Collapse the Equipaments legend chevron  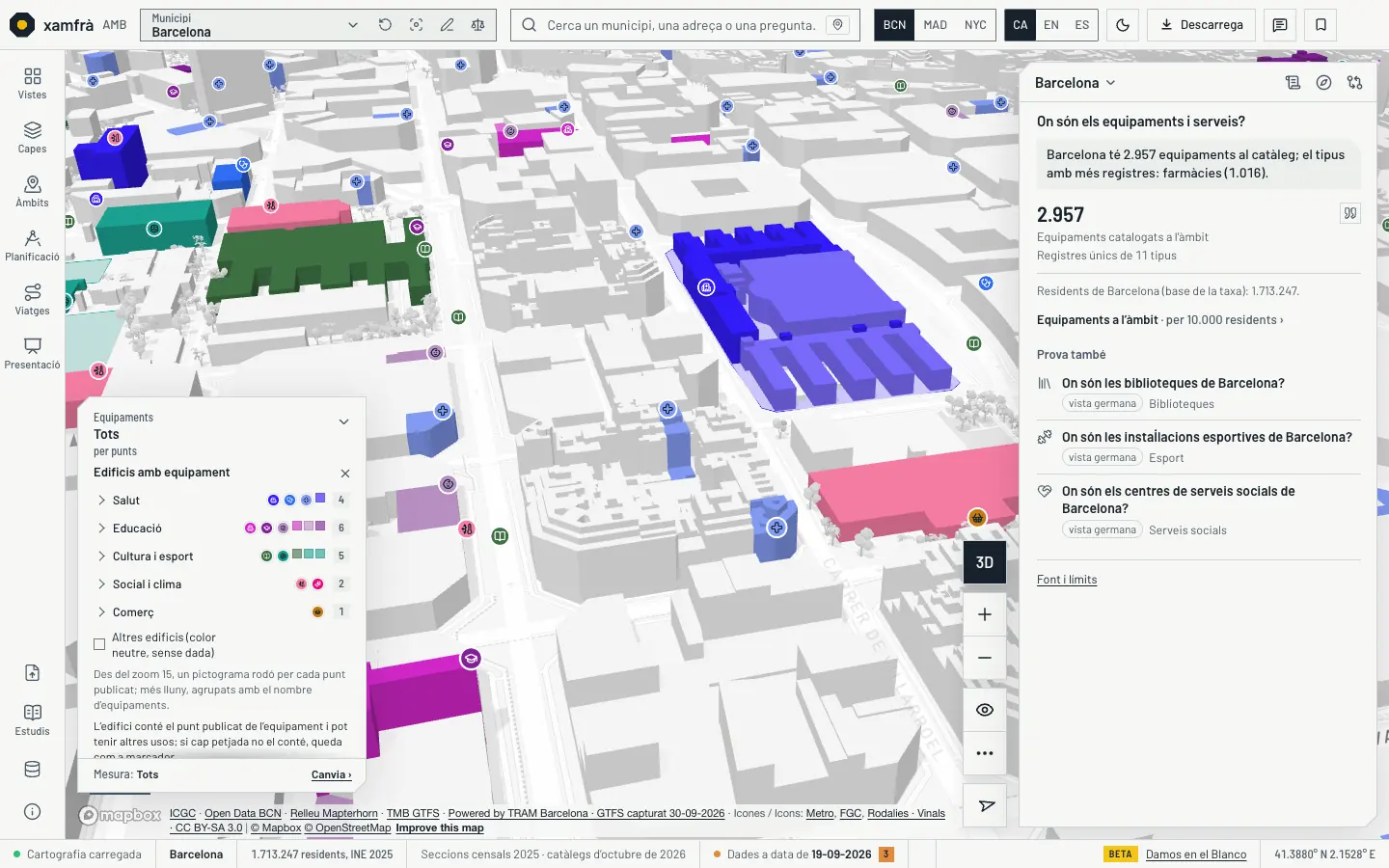point(343,422)
